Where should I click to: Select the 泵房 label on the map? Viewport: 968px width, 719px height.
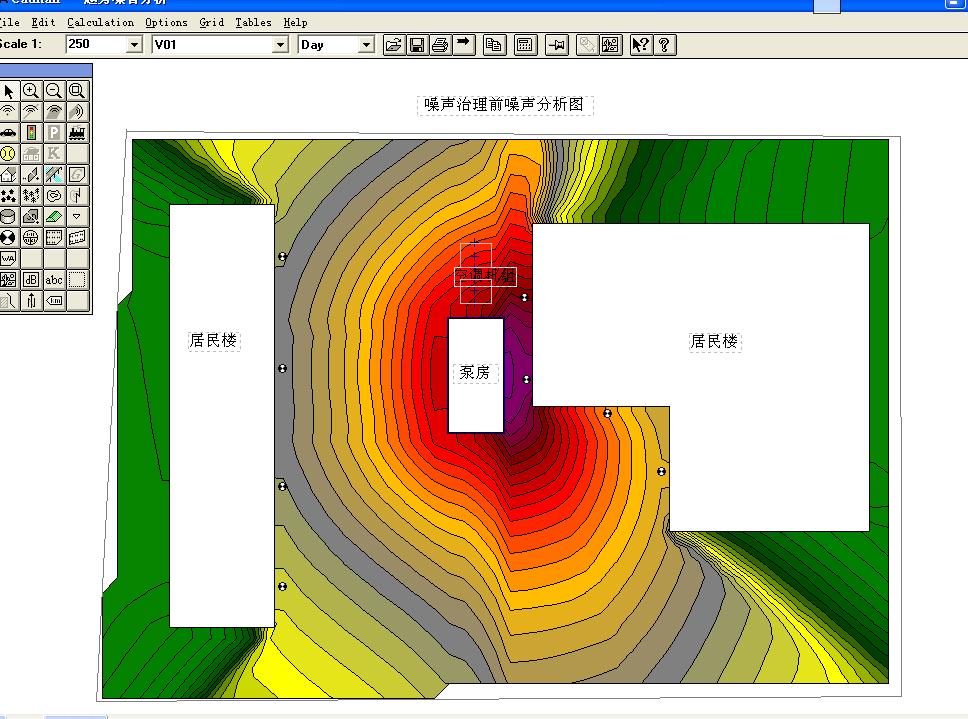[475, 372]
